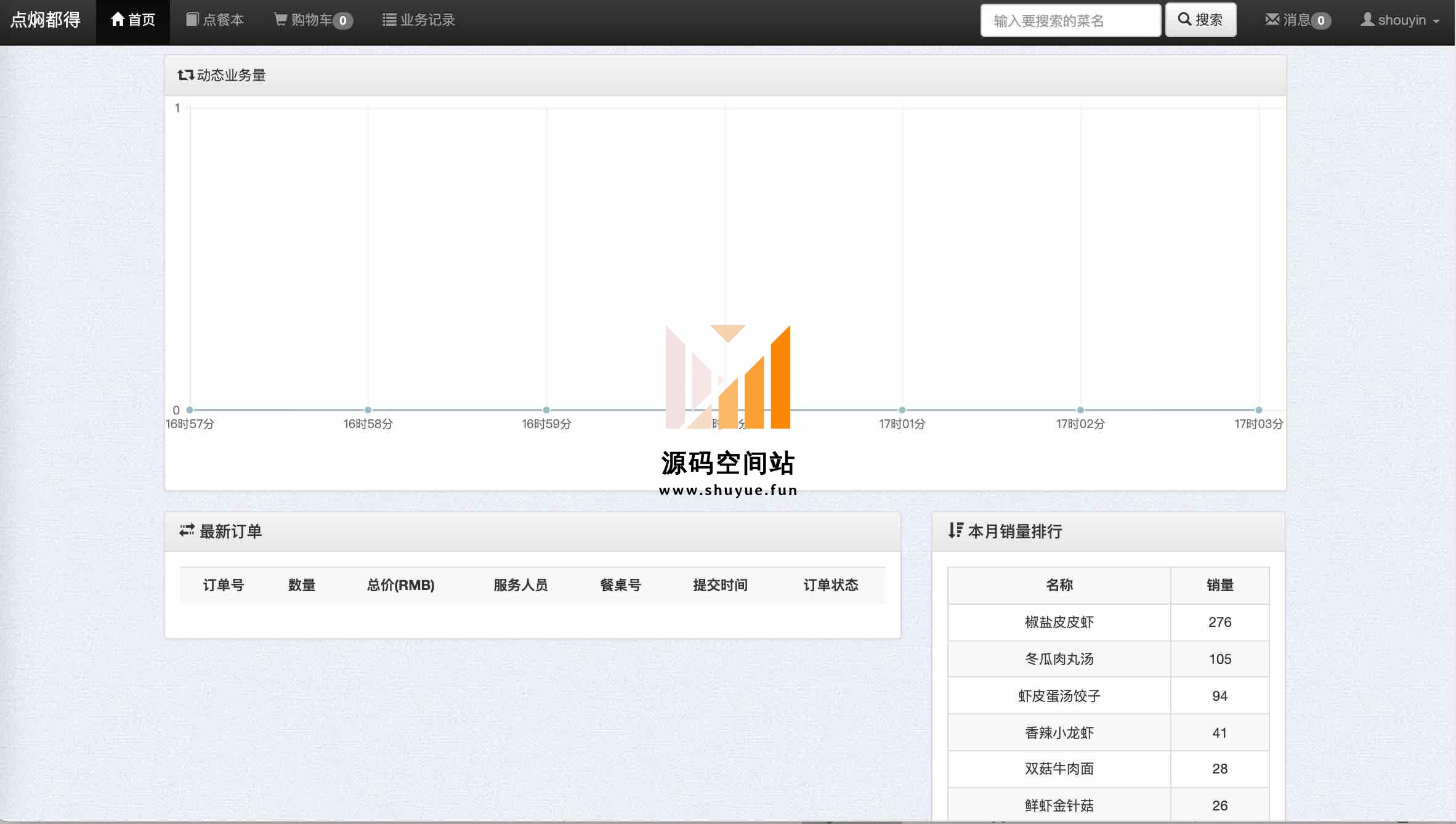Click the sales value 105
Image resolution: width=1456 pixels, height=824 pixels.
point(1220,659)
